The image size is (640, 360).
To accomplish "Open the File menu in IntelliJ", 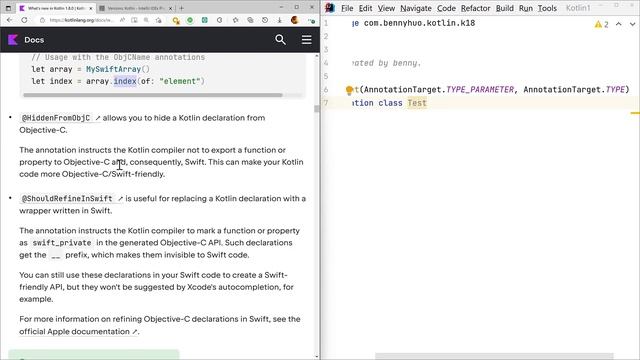I will 347,8.
